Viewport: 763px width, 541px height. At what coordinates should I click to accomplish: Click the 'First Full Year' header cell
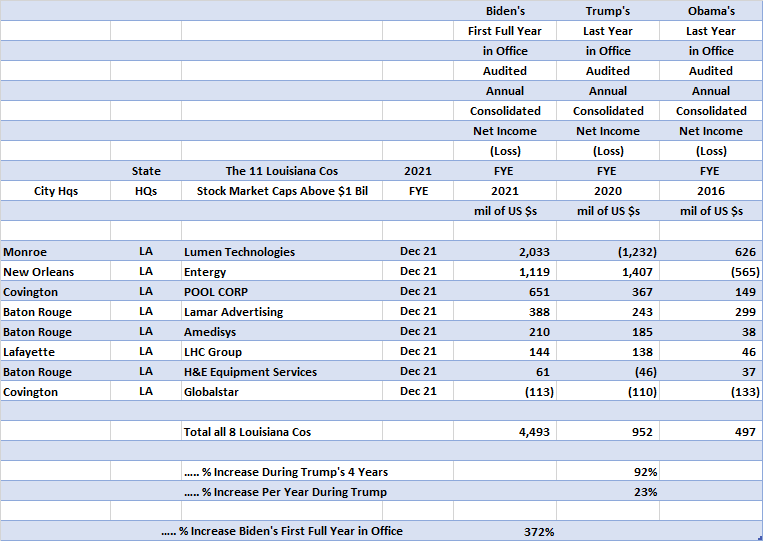coord(505,31)
